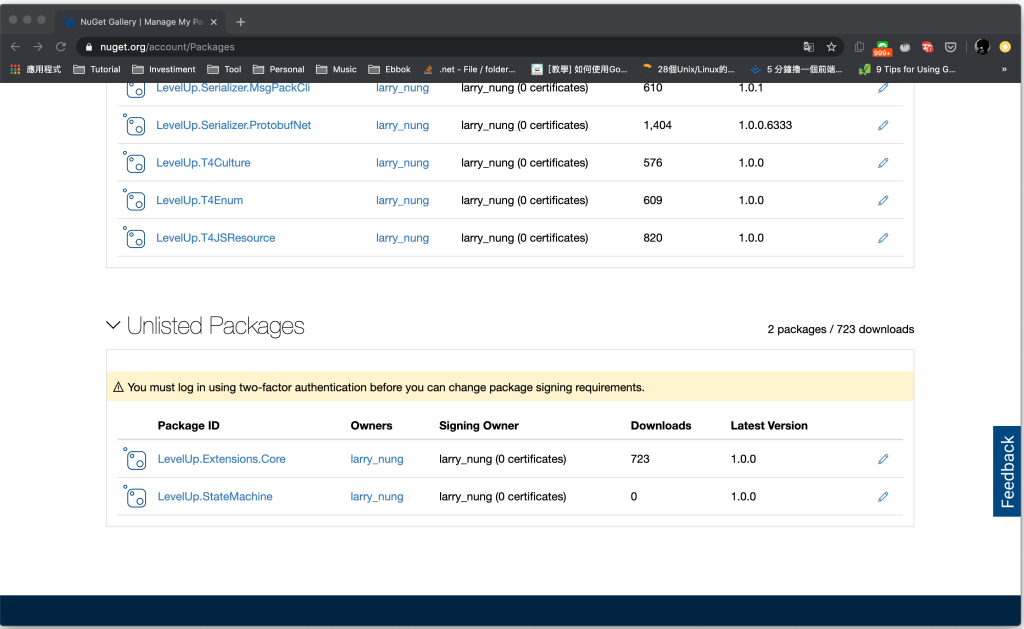
Task: Open the Music bookmarks folder
Action: [x=336, y=69]
